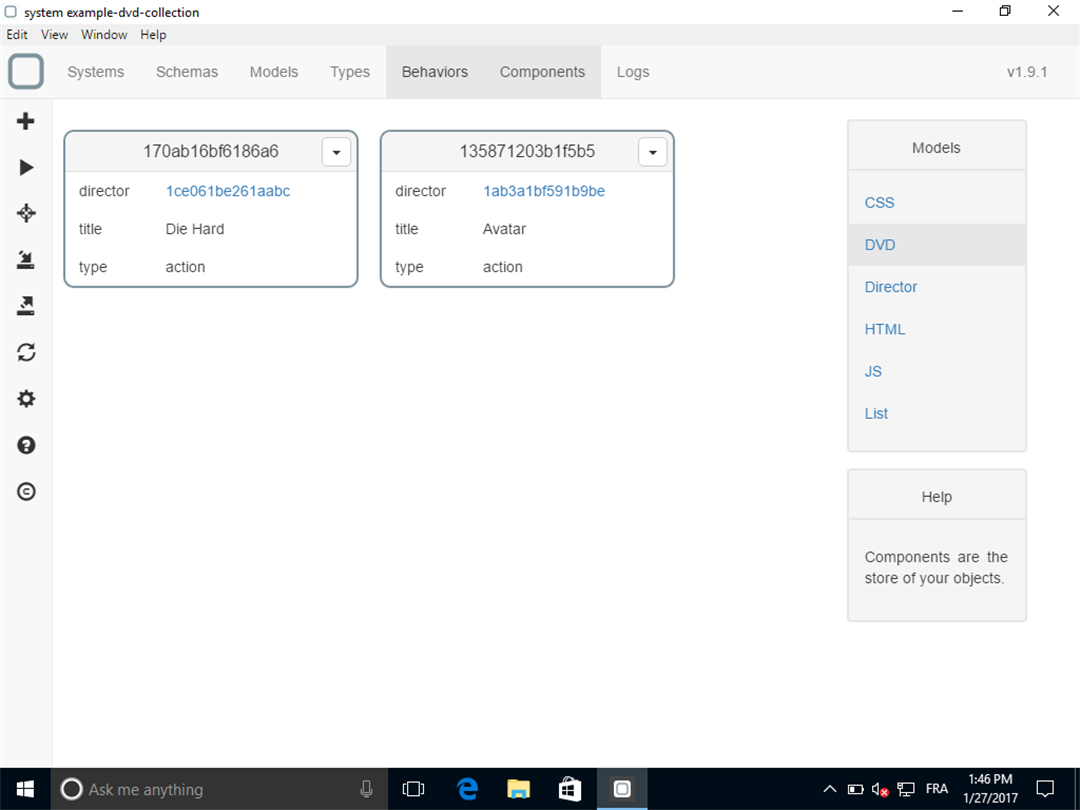Follow director link 1ce061be261aabc

228,191
